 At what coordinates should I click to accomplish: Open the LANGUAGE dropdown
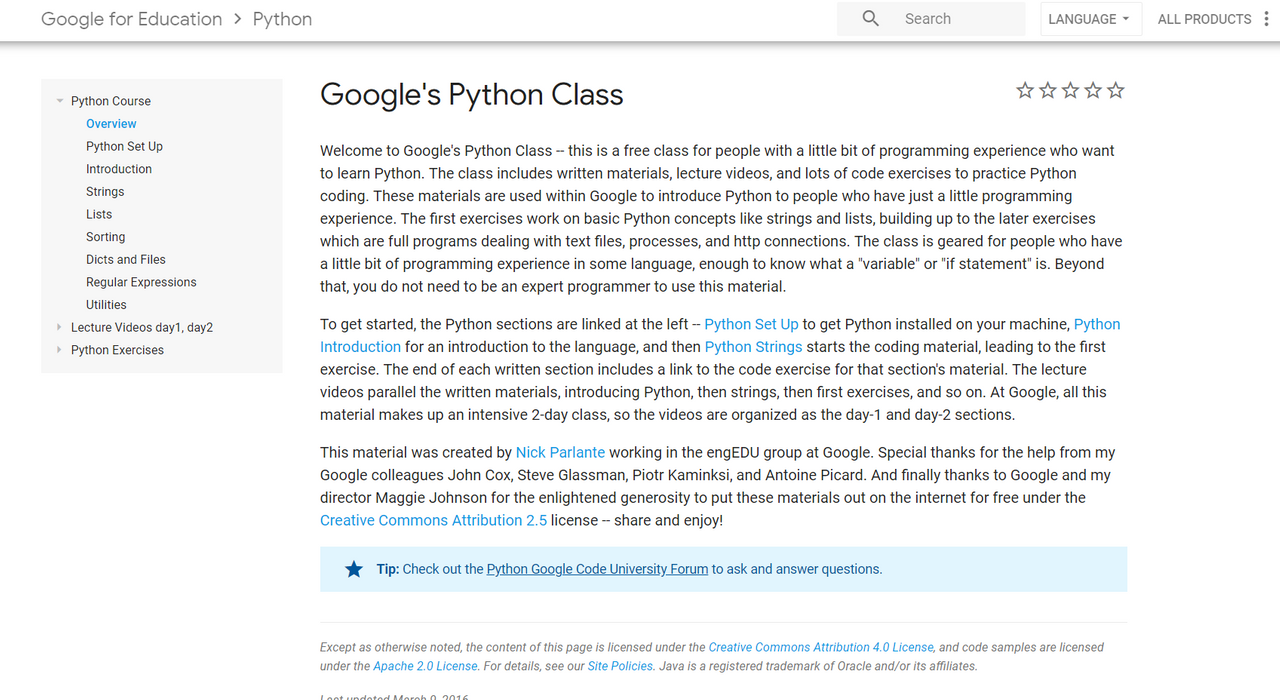click(x=1091, y=19)
